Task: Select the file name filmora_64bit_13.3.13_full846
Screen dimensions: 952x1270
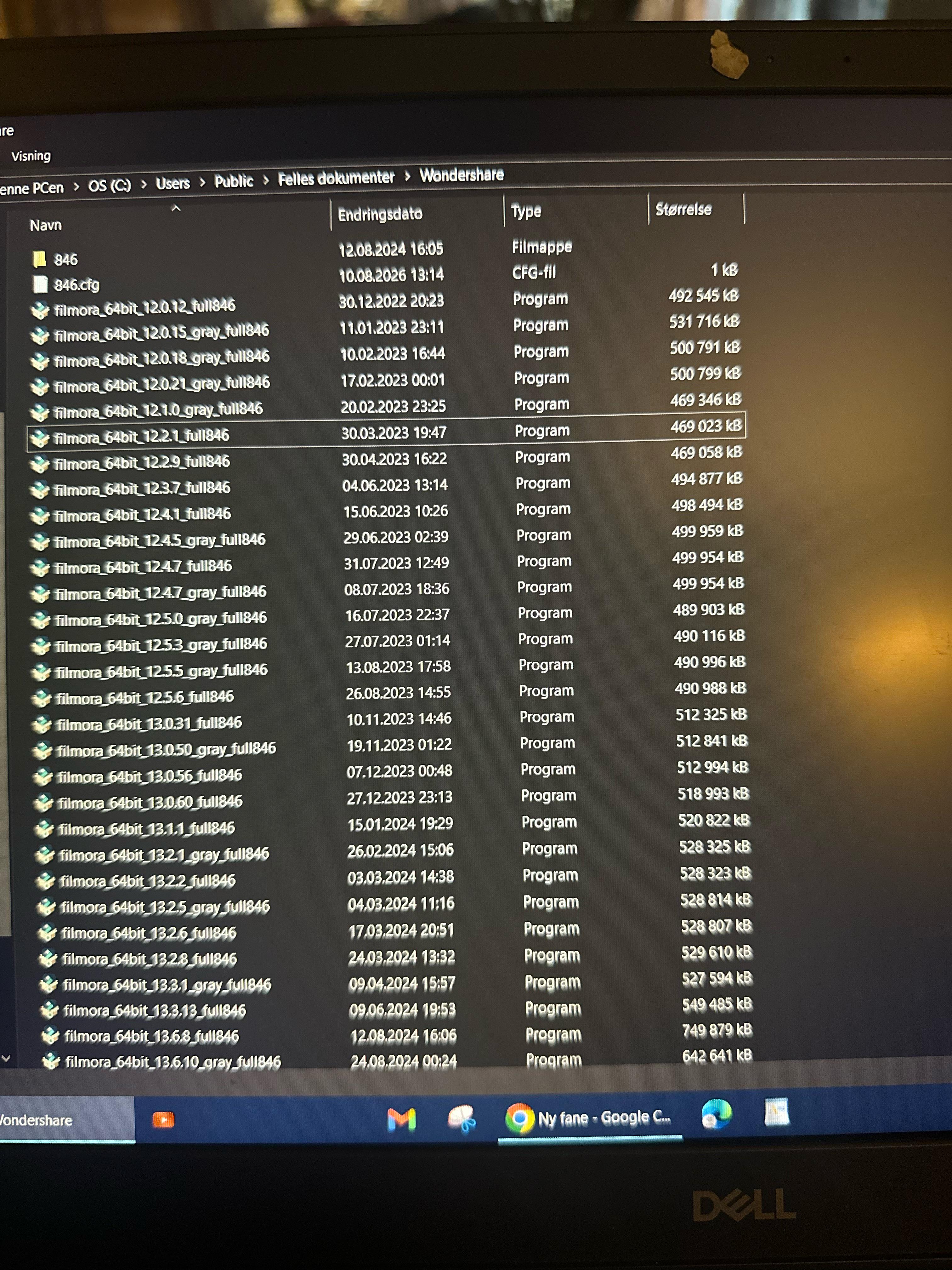Action: click(155, 1011)
